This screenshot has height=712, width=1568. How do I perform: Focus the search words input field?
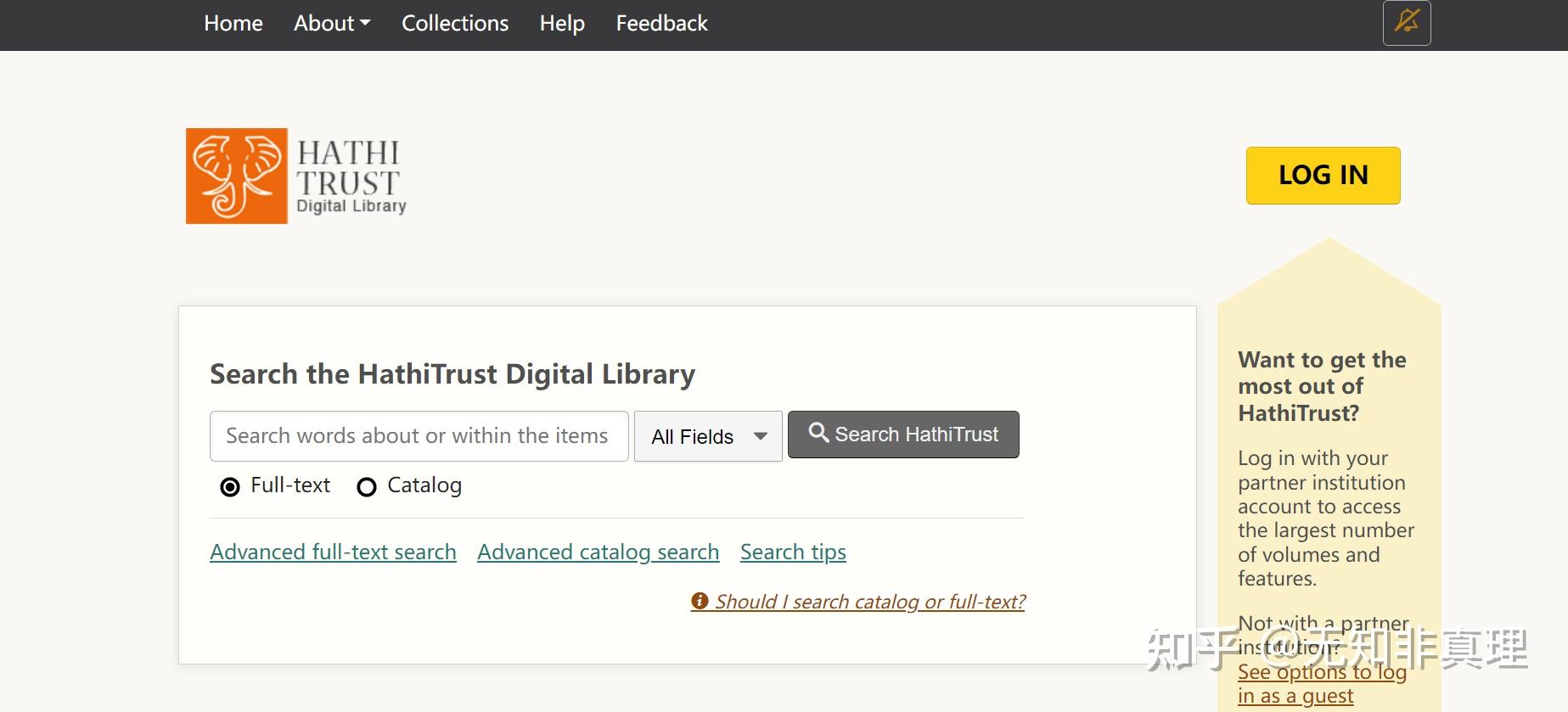pyautogui.click(x=419, y=436)
